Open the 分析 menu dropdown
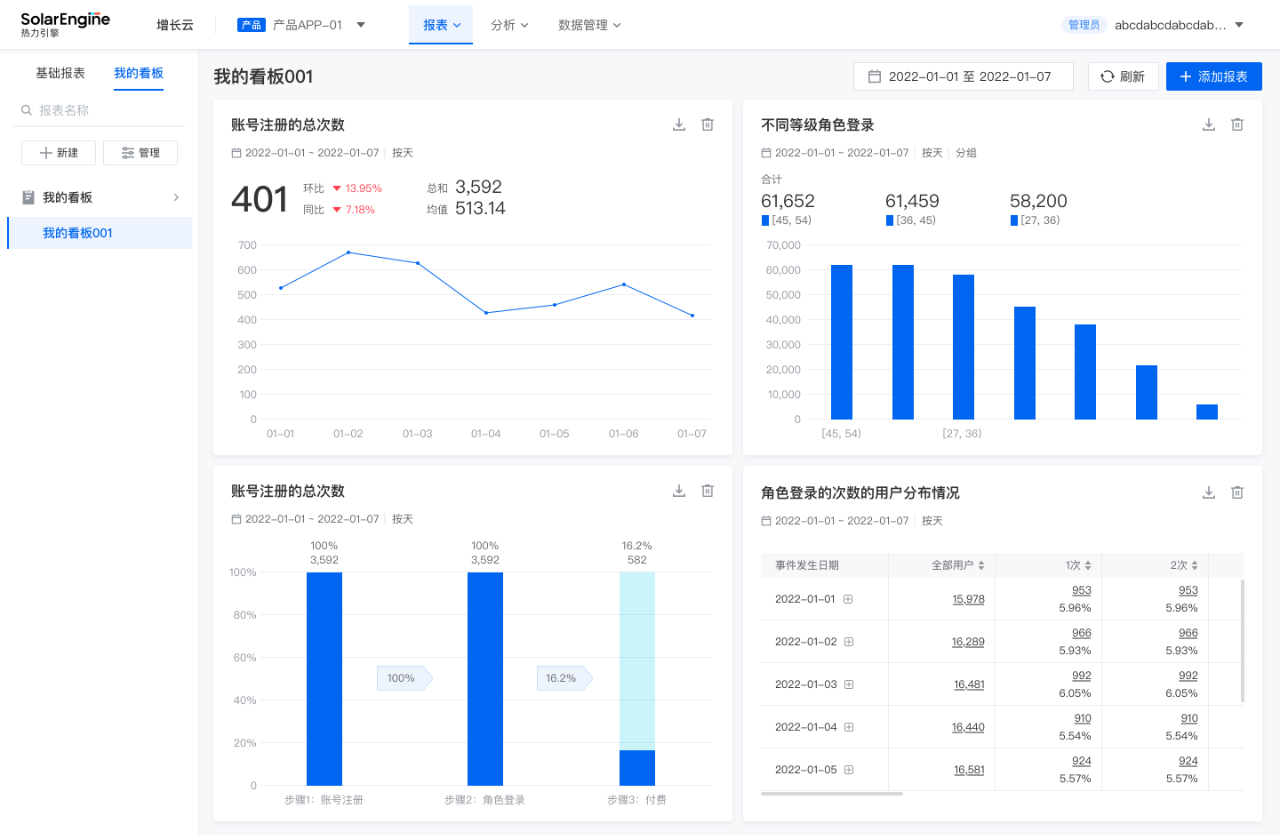This screenshot has width=1280, height=835. [x=509, y=25]
